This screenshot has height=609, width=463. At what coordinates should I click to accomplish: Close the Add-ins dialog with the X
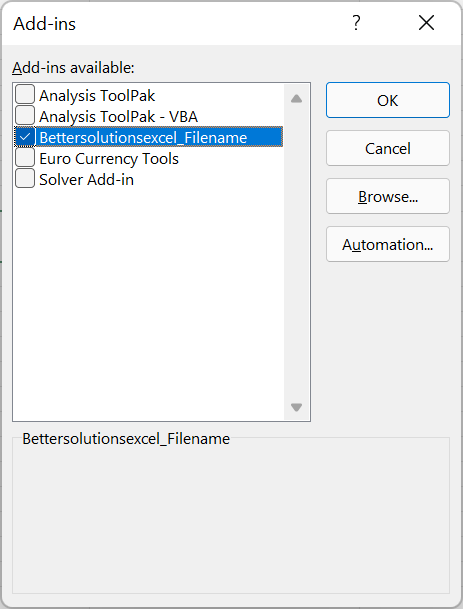tap(426, 23)
